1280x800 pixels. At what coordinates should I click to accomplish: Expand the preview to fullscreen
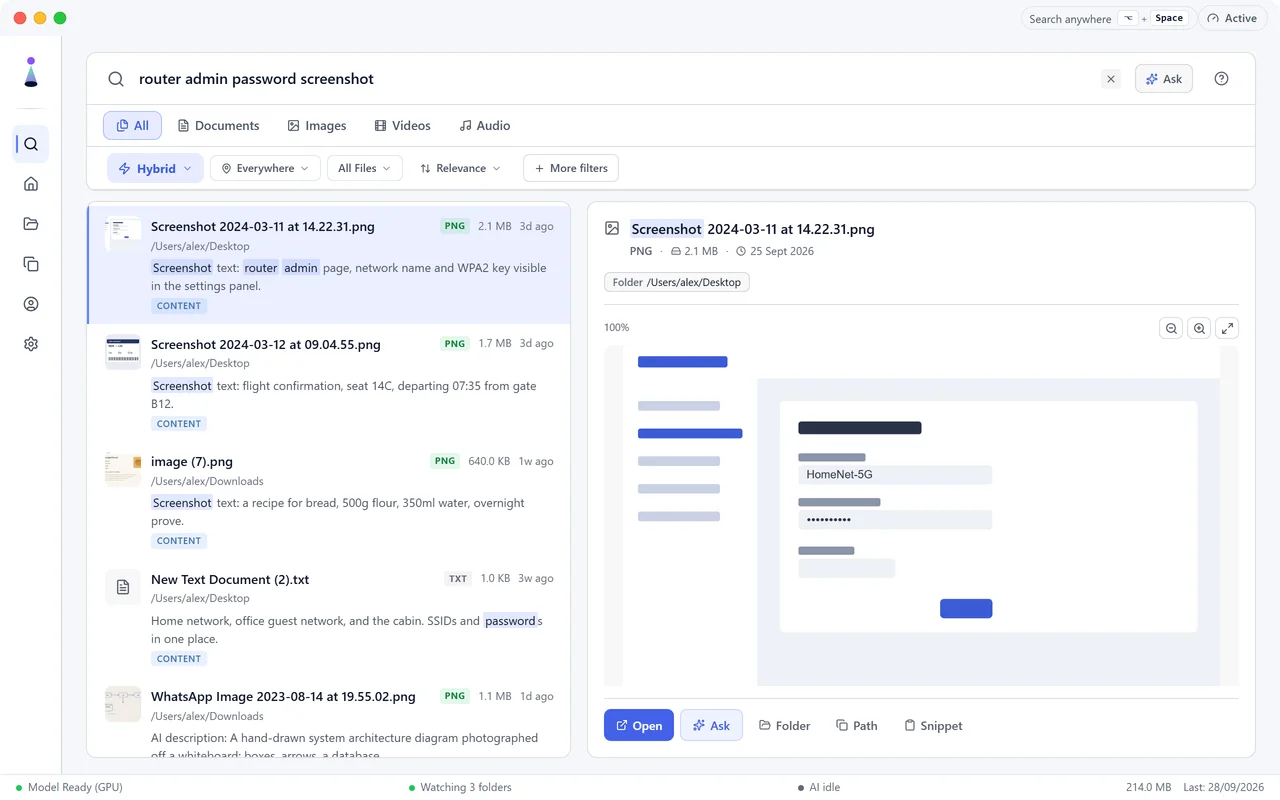pos(1227,328)
